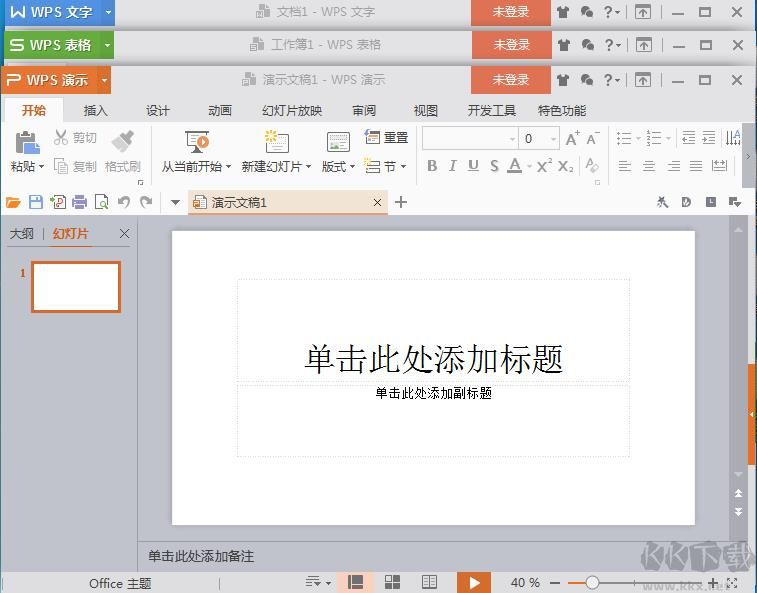The height and width of the screenshot is (593, 757).
Task: Align text left
Action: tap(625, 167)
